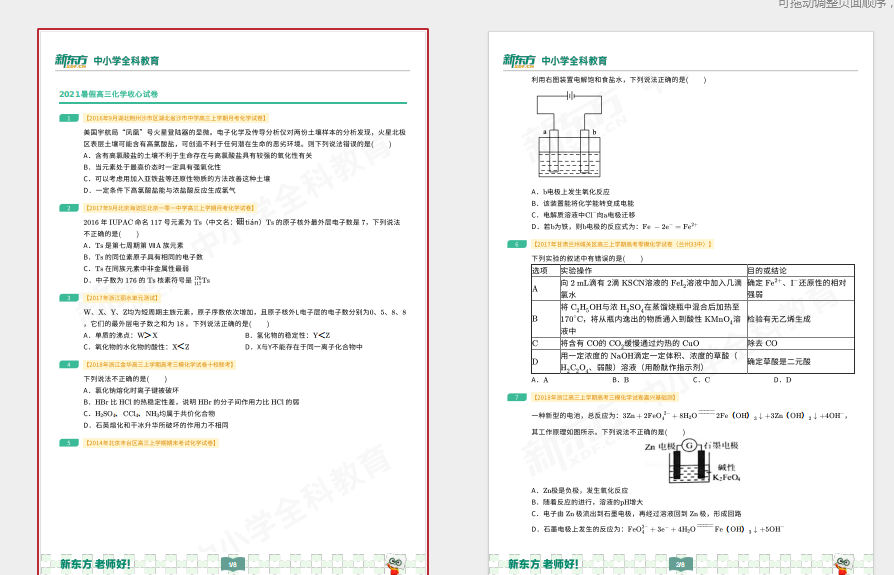Click the 实验操作 table header cell
Screen dimensions: 894x575
pos(653,271)
